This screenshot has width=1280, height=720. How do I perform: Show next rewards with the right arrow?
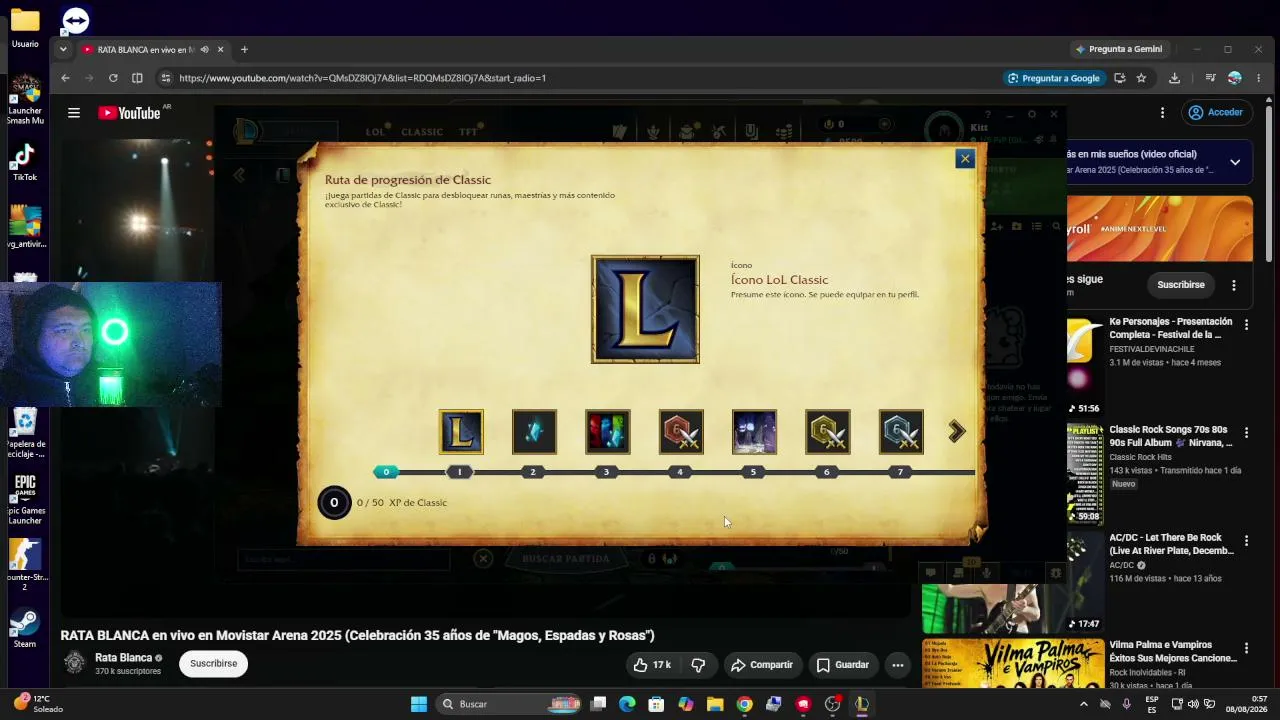[957, 431]
